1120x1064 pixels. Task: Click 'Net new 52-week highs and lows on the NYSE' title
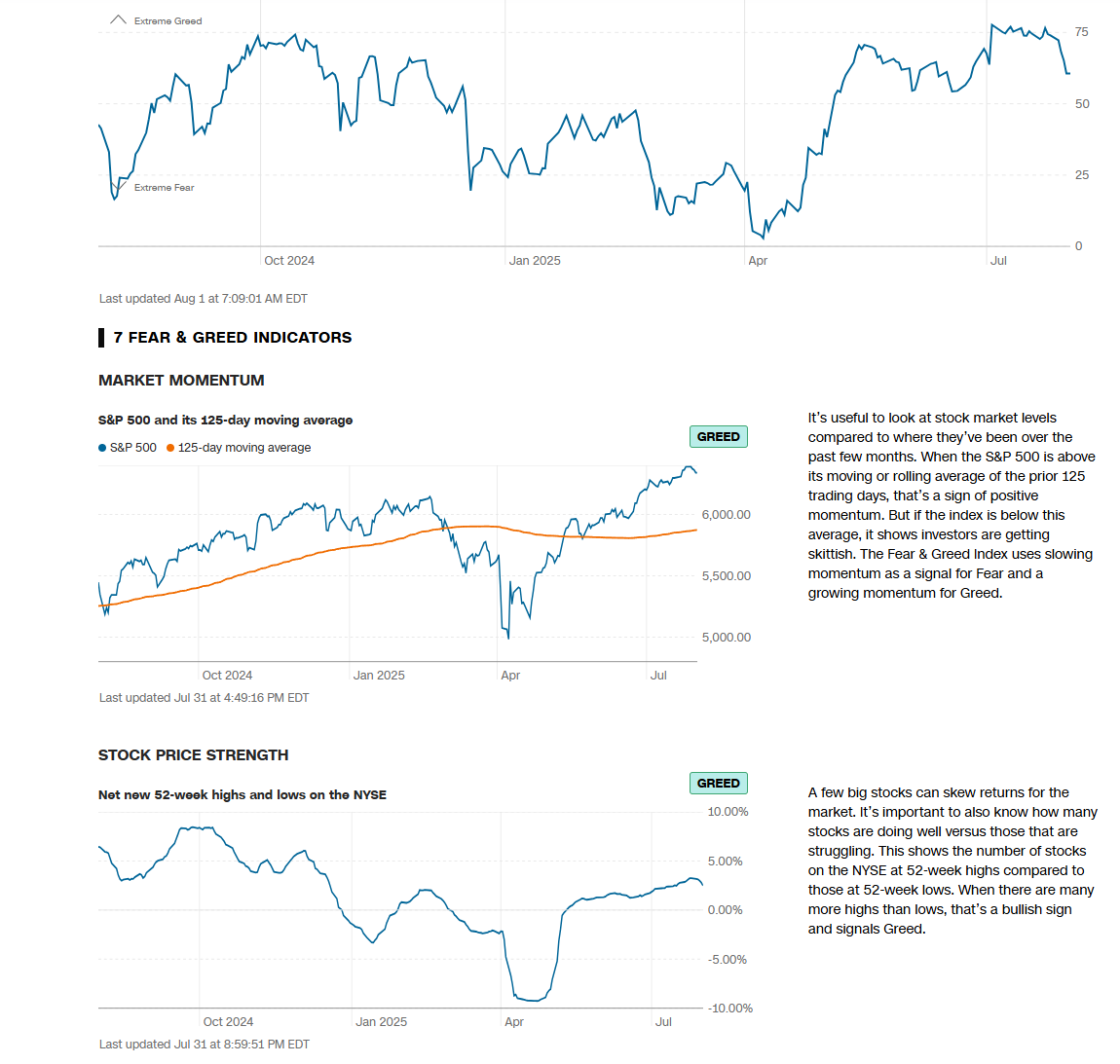point(243,795)
